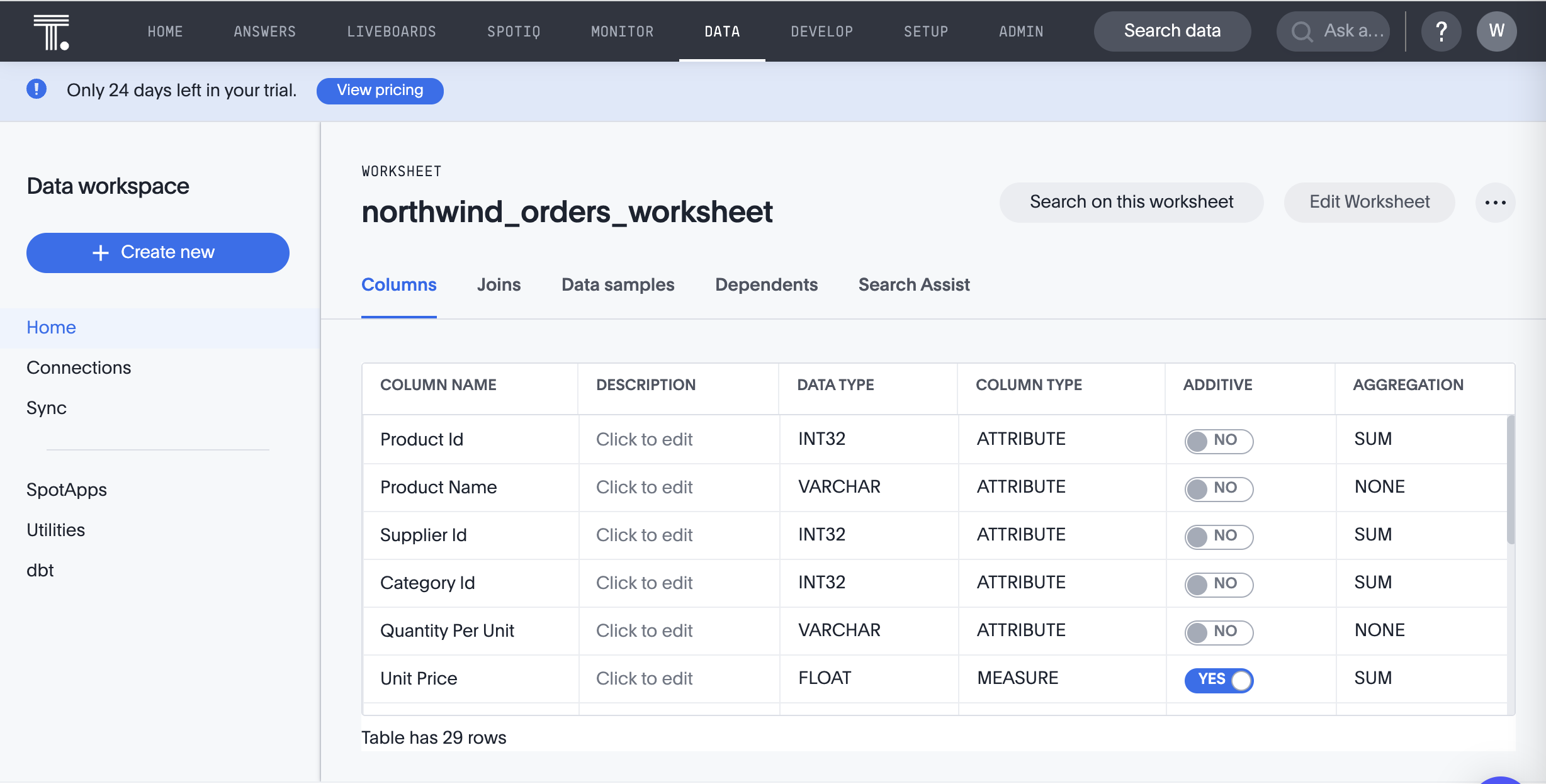Switch to the Joins tab
This screenshot has height=784, width=1546.
pos(499,284)
